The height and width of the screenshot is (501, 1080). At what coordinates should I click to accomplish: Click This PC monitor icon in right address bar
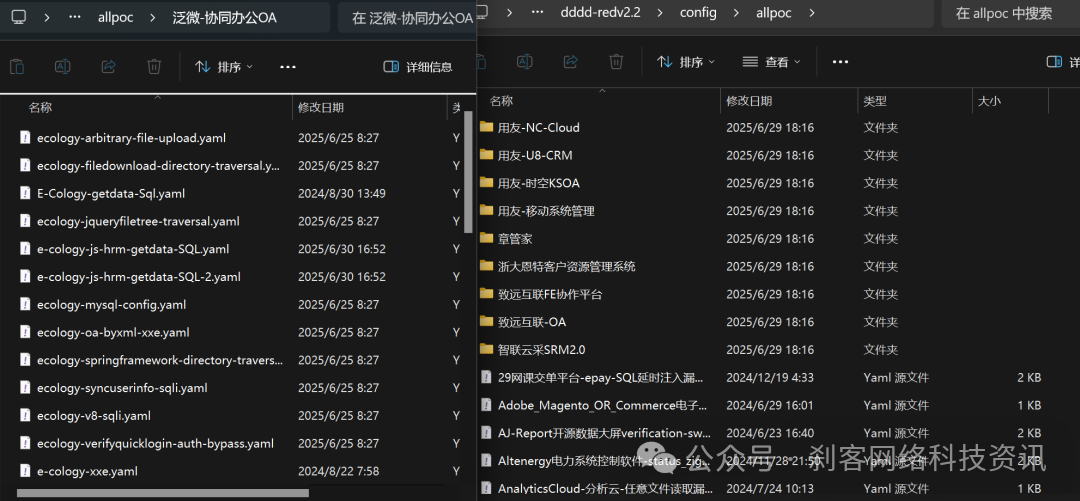click(481, 12)
